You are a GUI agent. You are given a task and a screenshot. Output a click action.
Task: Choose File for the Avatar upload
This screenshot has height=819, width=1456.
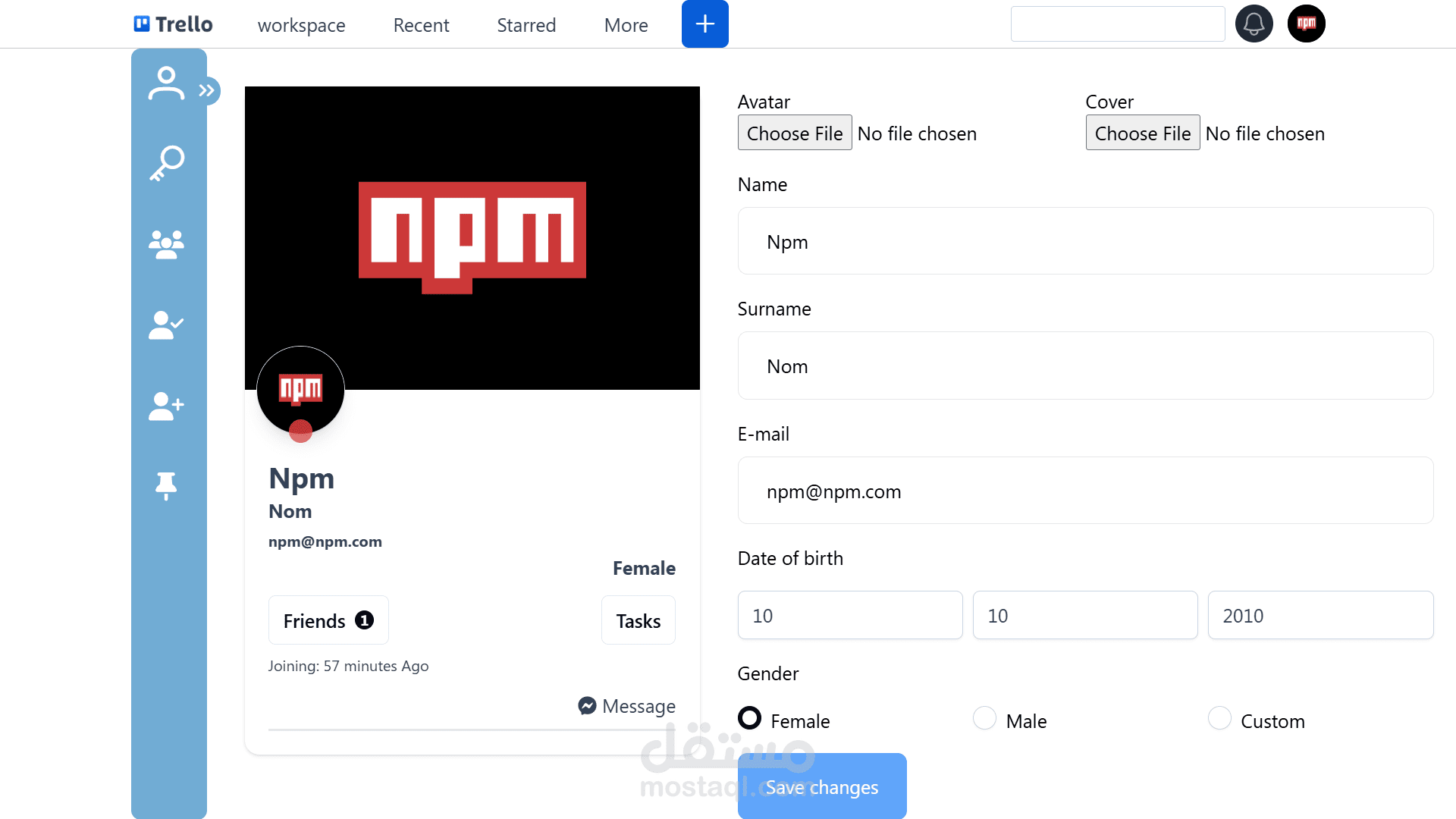794,133
